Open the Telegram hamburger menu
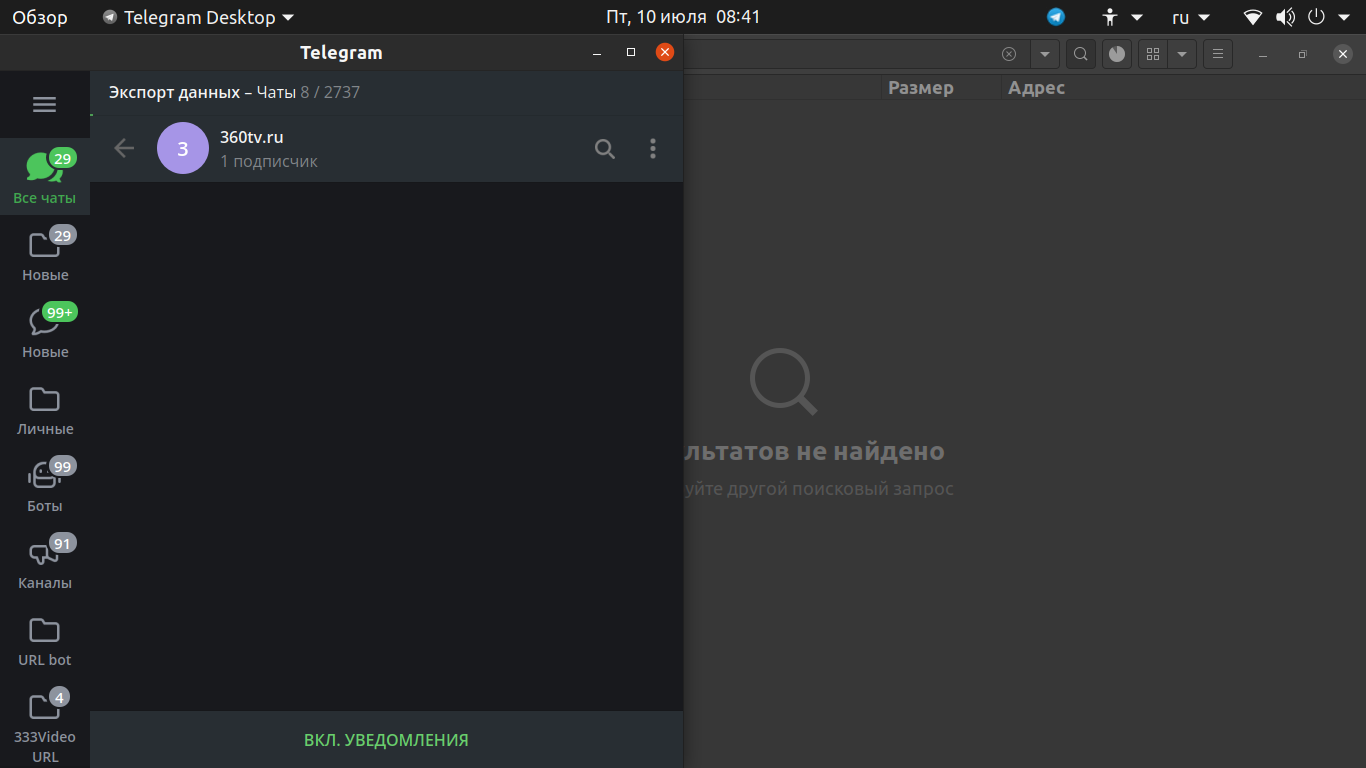Screen dimensions: 1366x768 pyautogui.click(x=44, y=105)
